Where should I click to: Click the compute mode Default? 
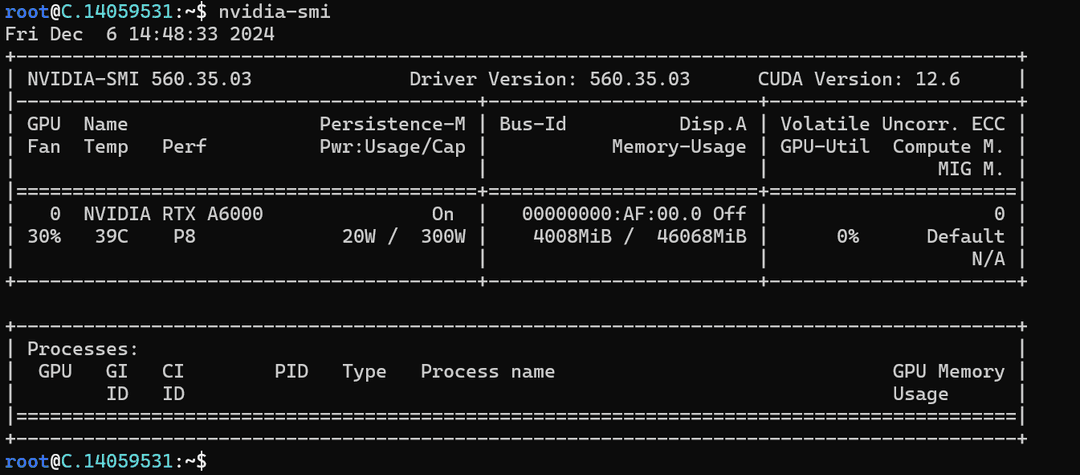click(966, 237)
